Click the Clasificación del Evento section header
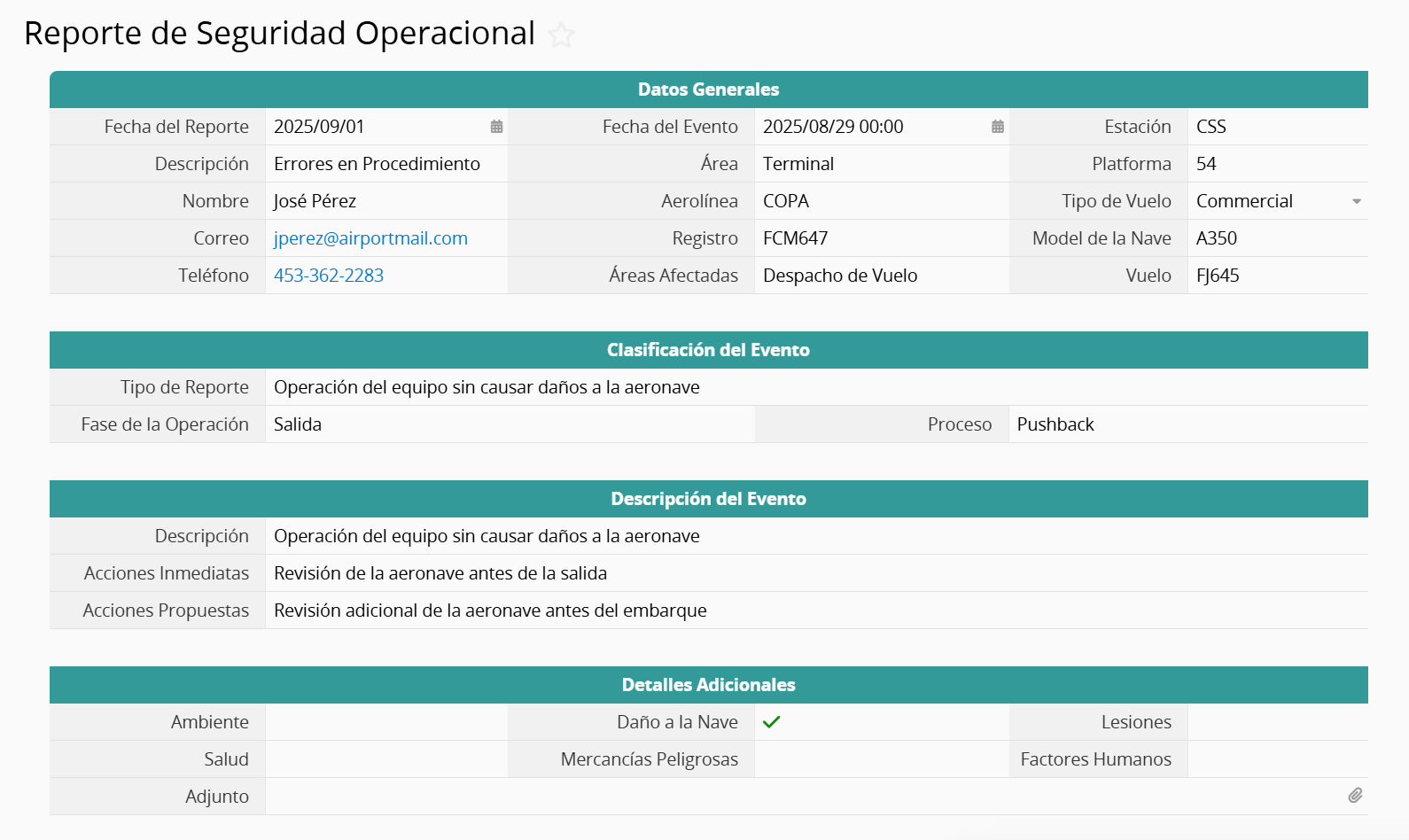 pyautogui.click(x=708, y=350)
